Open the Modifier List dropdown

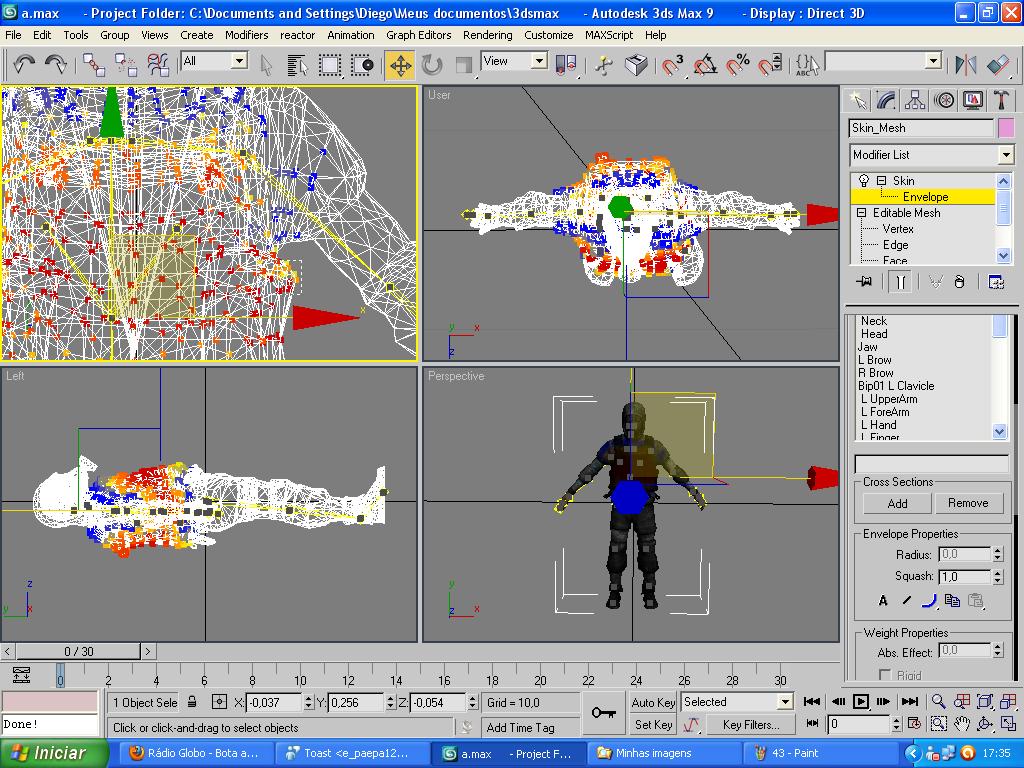pos(1006,155)
